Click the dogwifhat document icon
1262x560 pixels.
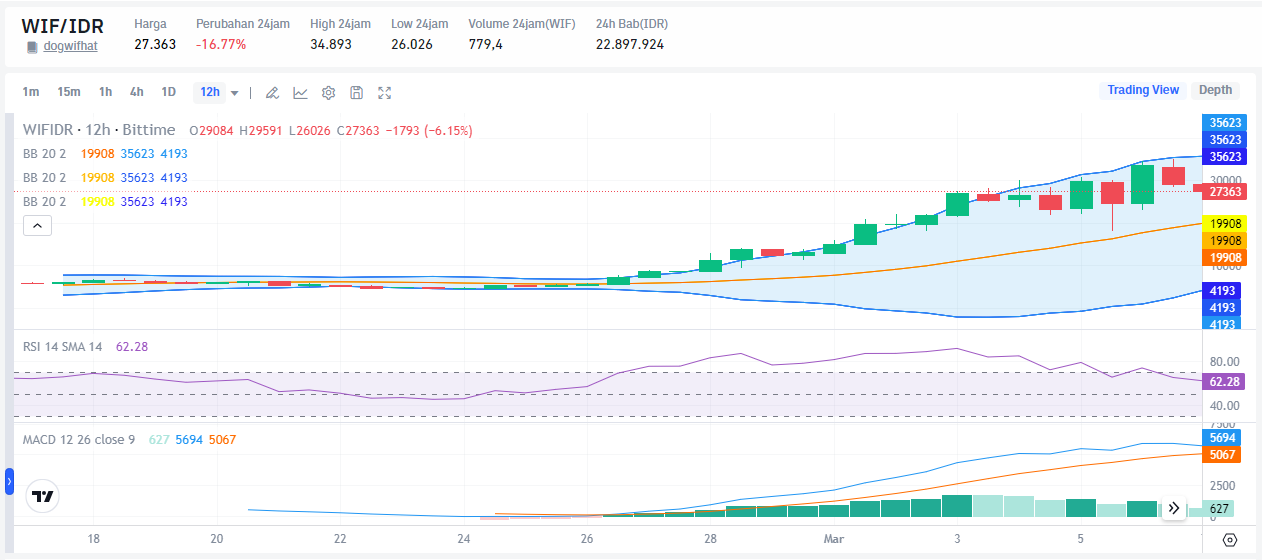coord(32,46)
